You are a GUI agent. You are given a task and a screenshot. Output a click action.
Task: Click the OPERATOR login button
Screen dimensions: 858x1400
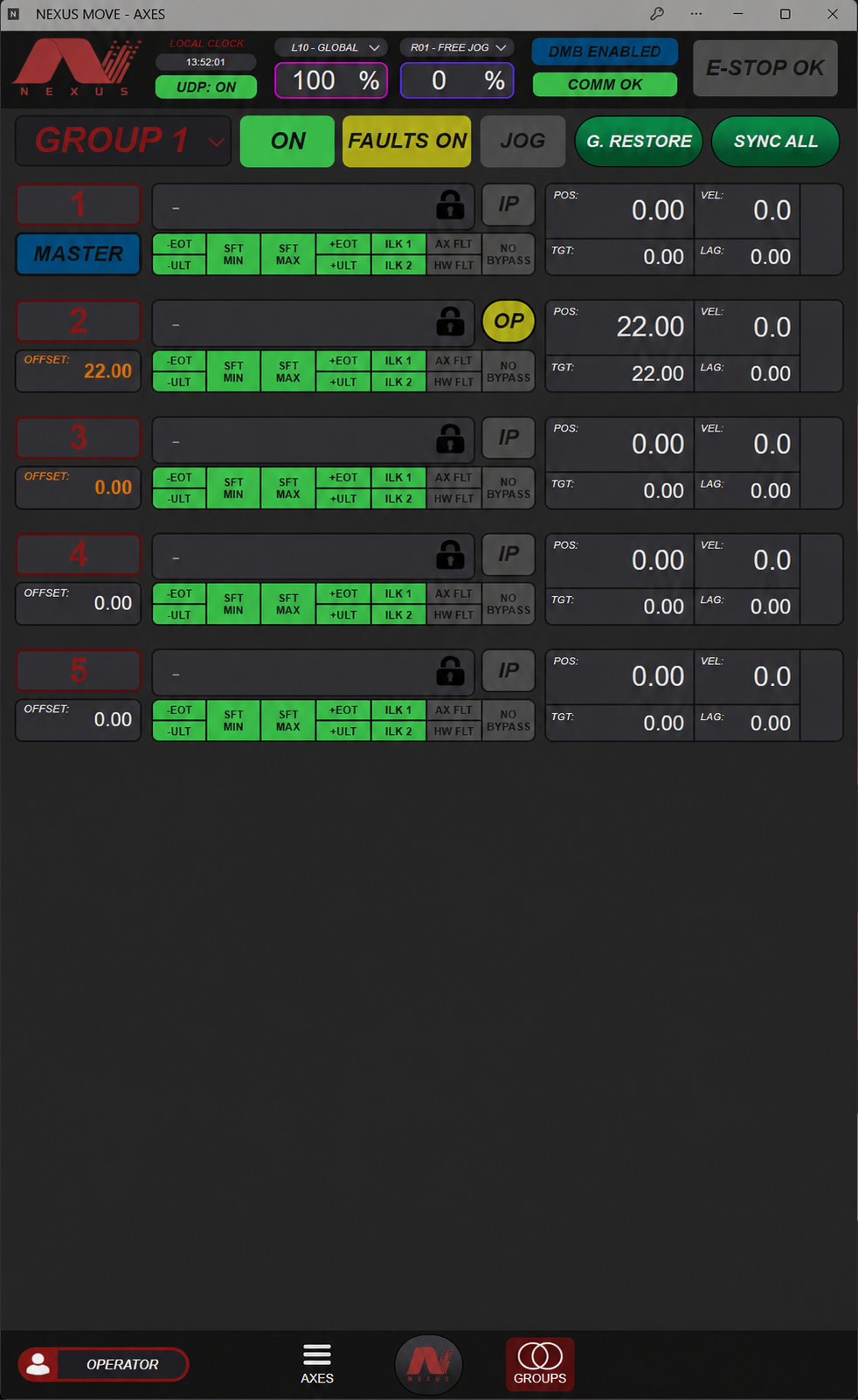104,1364
